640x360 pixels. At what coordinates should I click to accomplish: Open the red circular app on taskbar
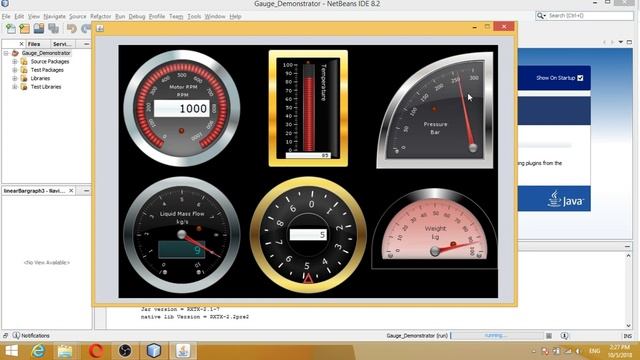tap(96, 351)
